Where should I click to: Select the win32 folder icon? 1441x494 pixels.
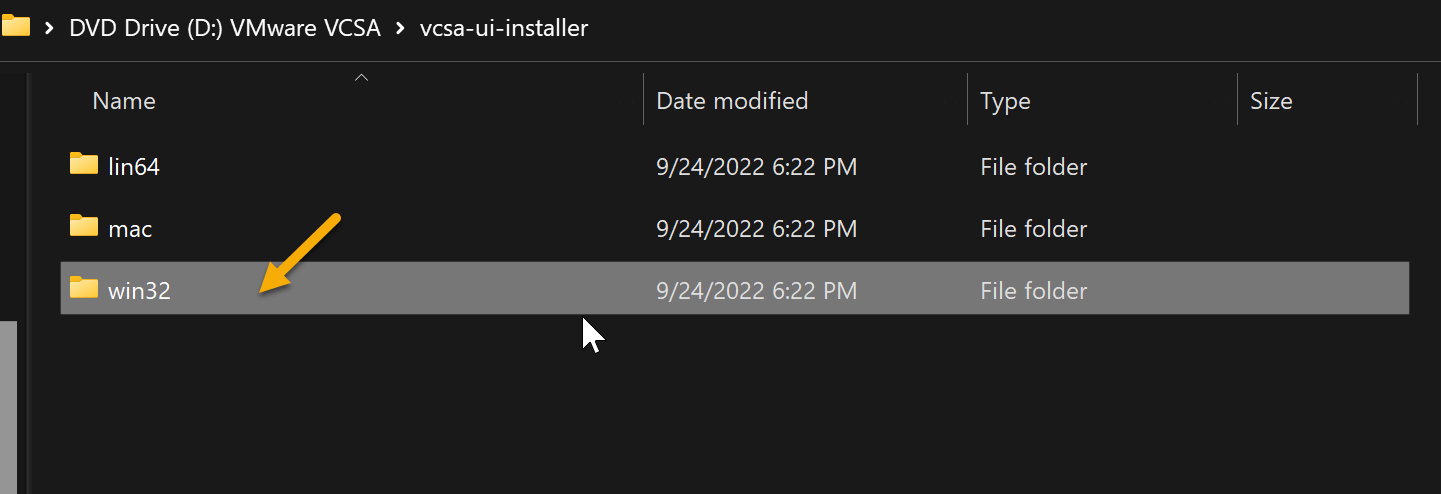coord(84,289)
